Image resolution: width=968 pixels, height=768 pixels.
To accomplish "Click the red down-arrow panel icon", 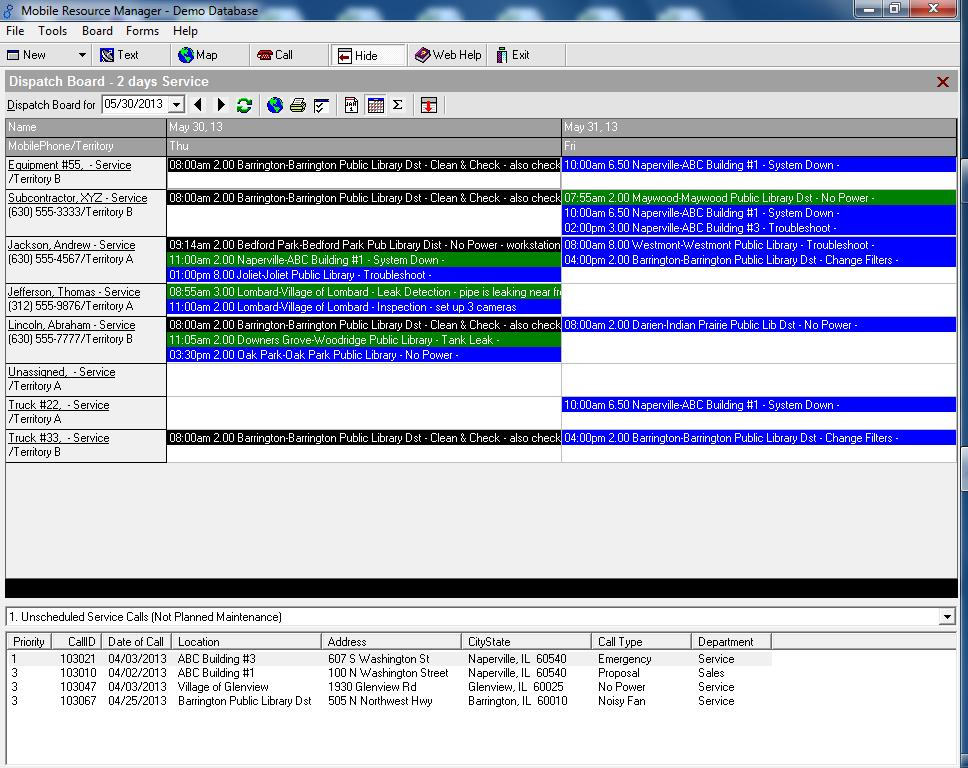I will (x=428, y=105).
